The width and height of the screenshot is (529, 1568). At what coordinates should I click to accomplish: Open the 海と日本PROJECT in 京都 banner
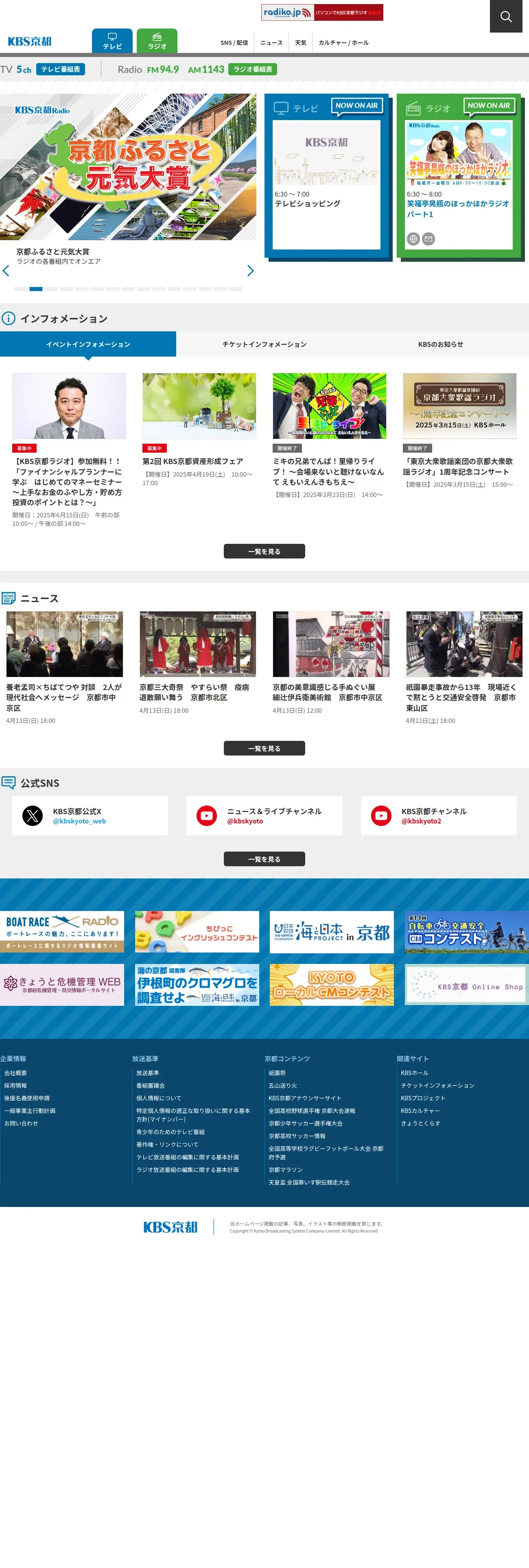click(x=332, y=932)
